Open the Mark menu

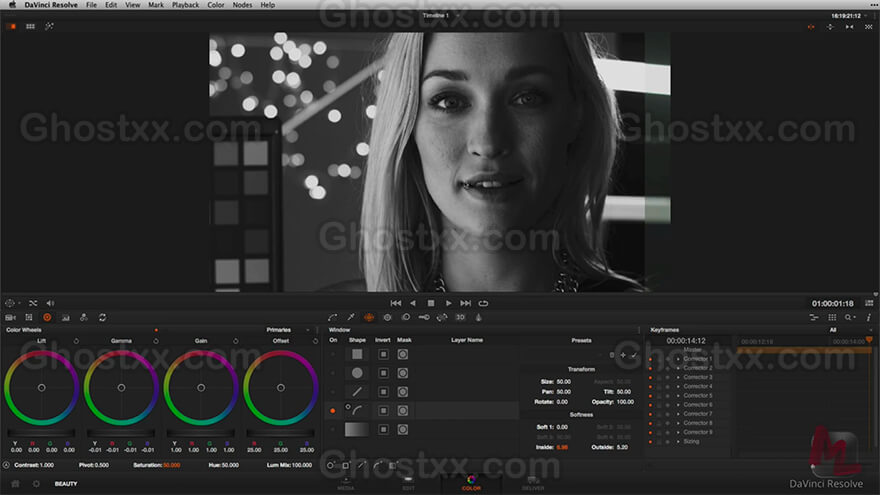tap(155, 5)
